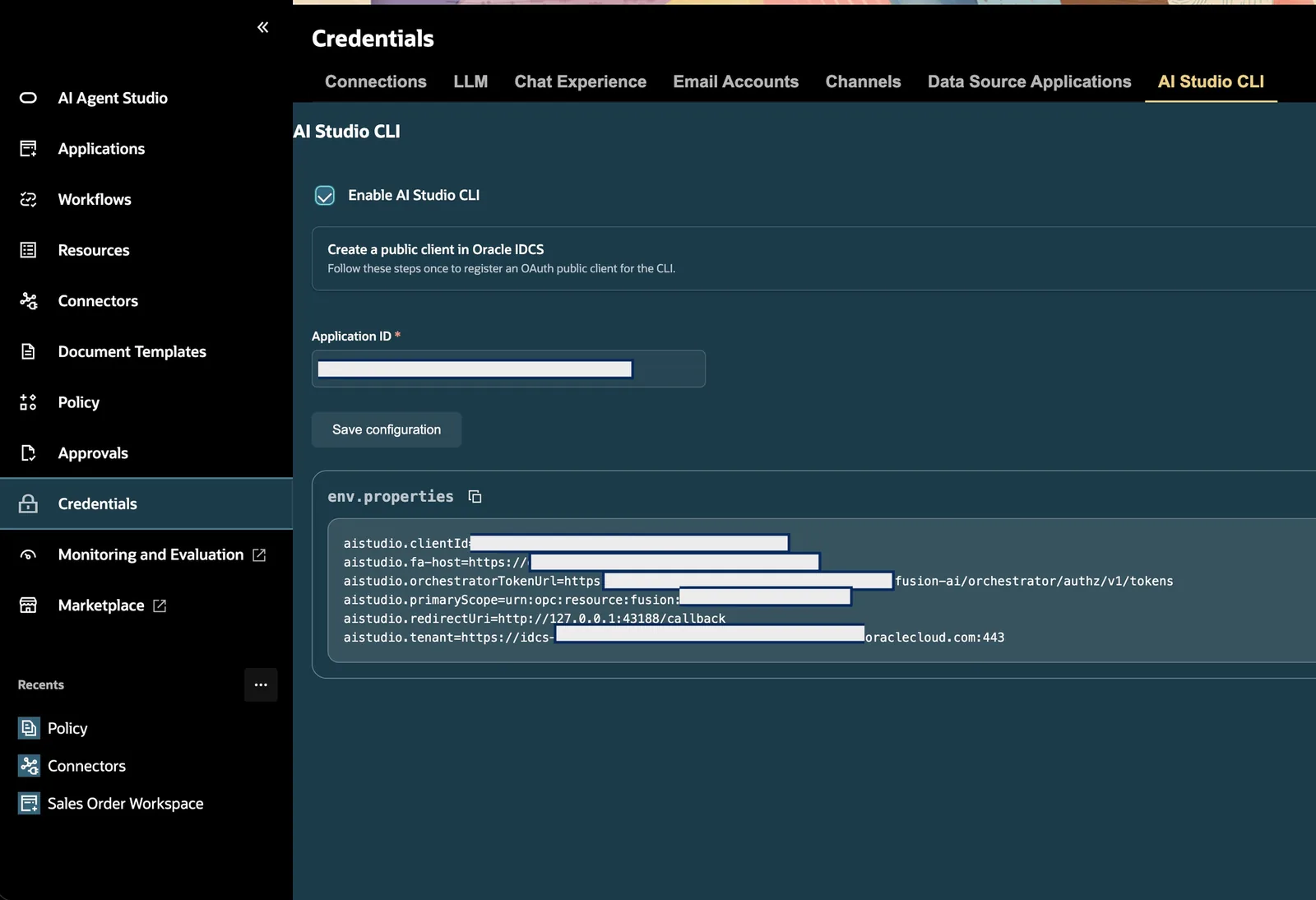Screen dimensions: 1316x900
Task: Click the Marketplace storefront icon
Action: coord(28,605)
